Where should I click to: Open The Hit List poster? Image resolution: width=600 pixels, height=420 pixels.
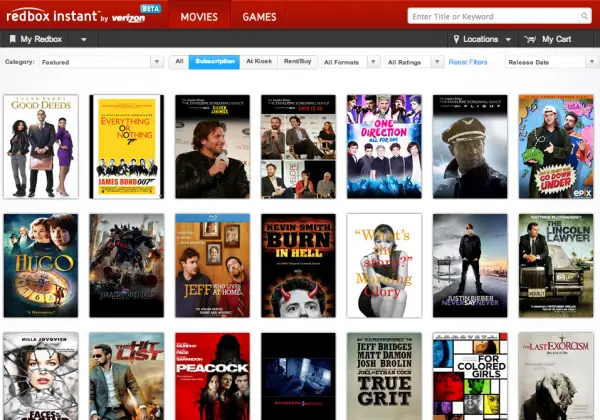point(127,376)
